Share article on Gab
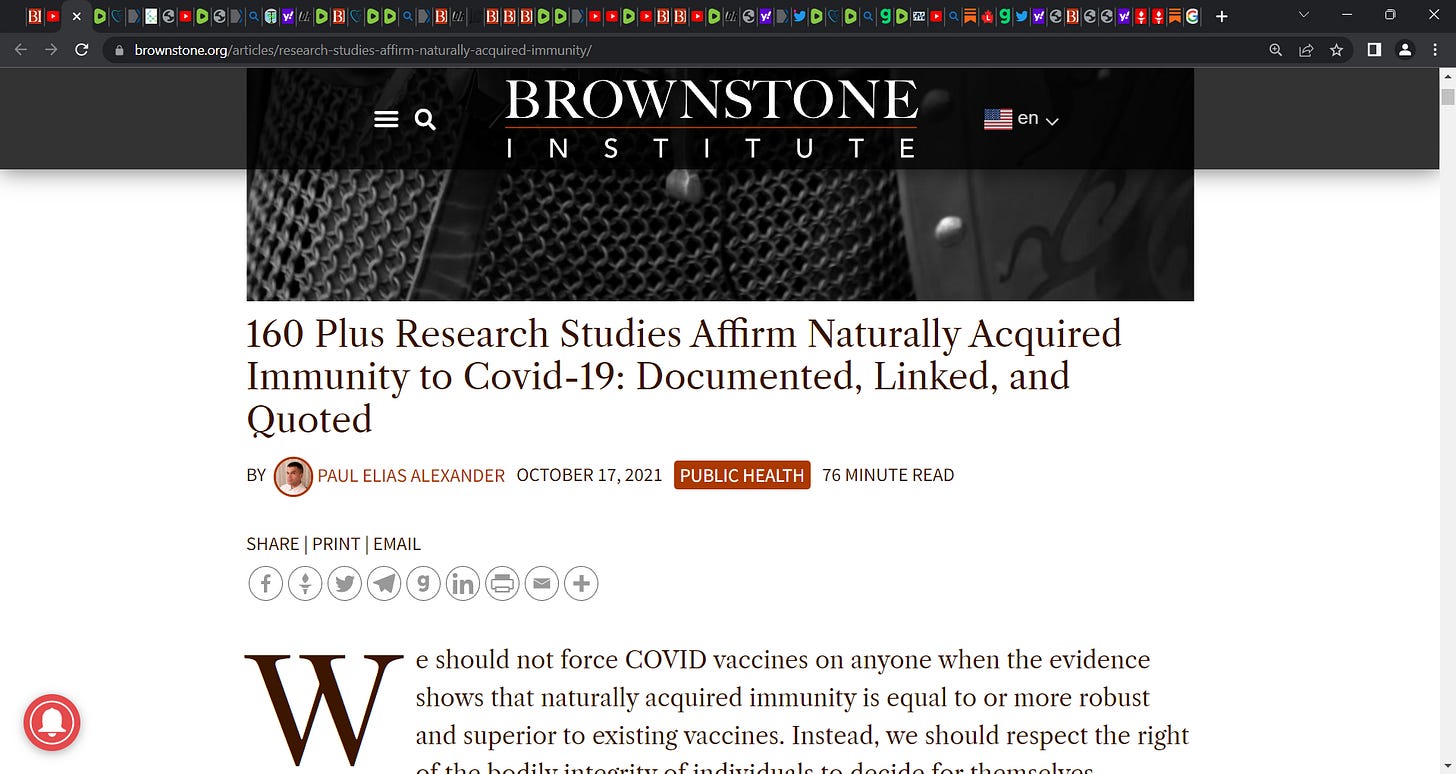Viewport: 1456px width, 774px height. click(x=423, y=583)
